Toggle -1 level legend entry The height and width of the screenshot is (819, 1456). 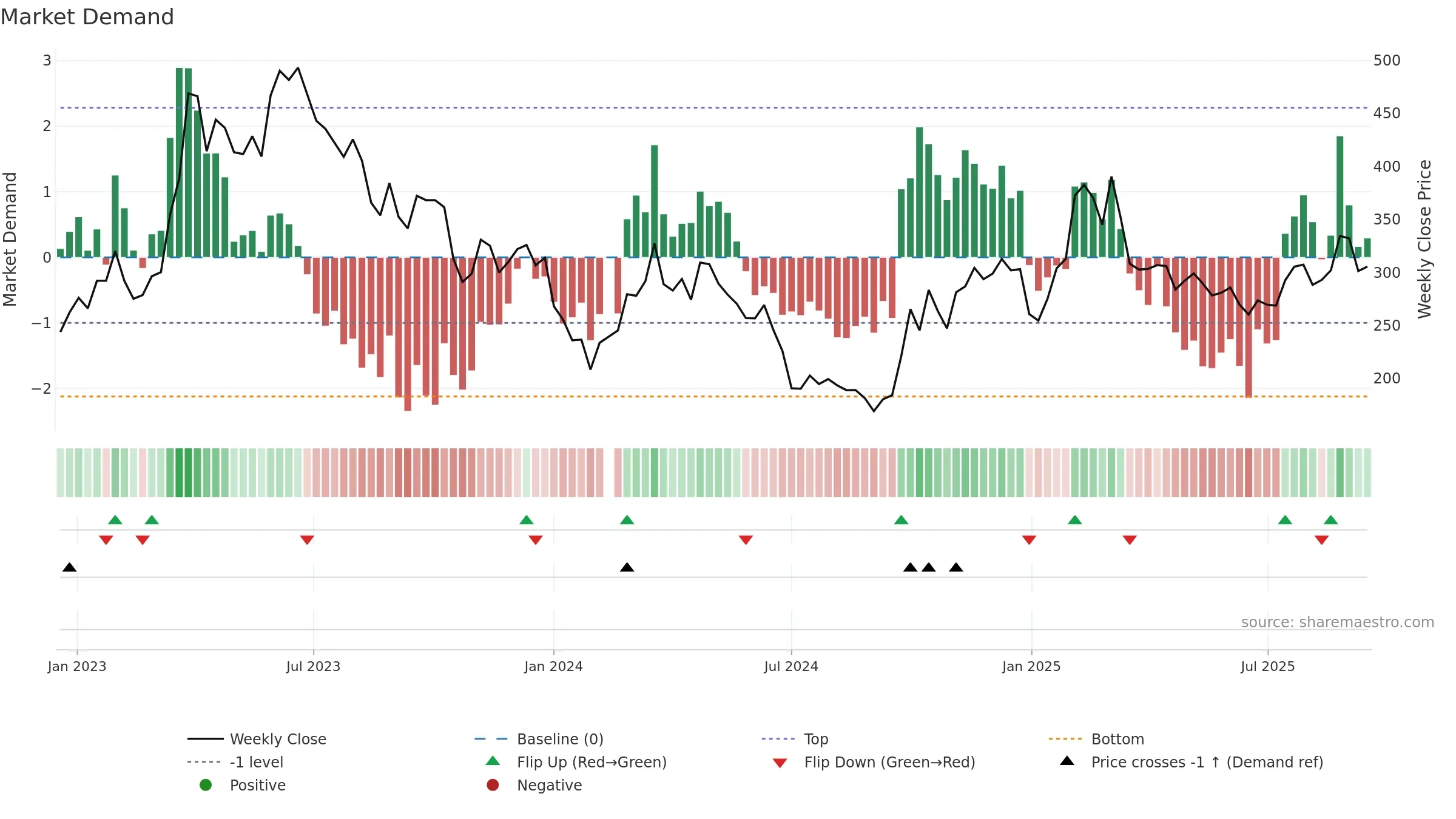(x=235, y=762)
